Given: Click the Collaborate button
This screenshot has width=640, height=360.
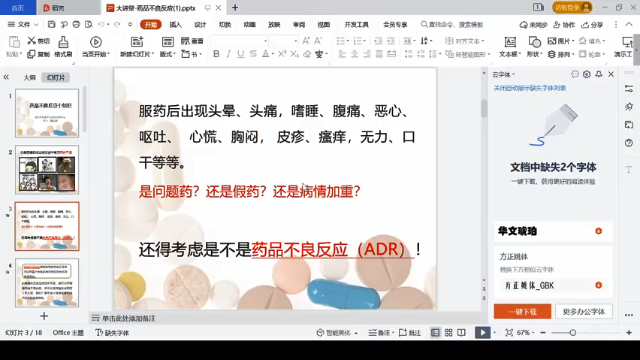Looking at the screenshot, I should click(564, 25).
